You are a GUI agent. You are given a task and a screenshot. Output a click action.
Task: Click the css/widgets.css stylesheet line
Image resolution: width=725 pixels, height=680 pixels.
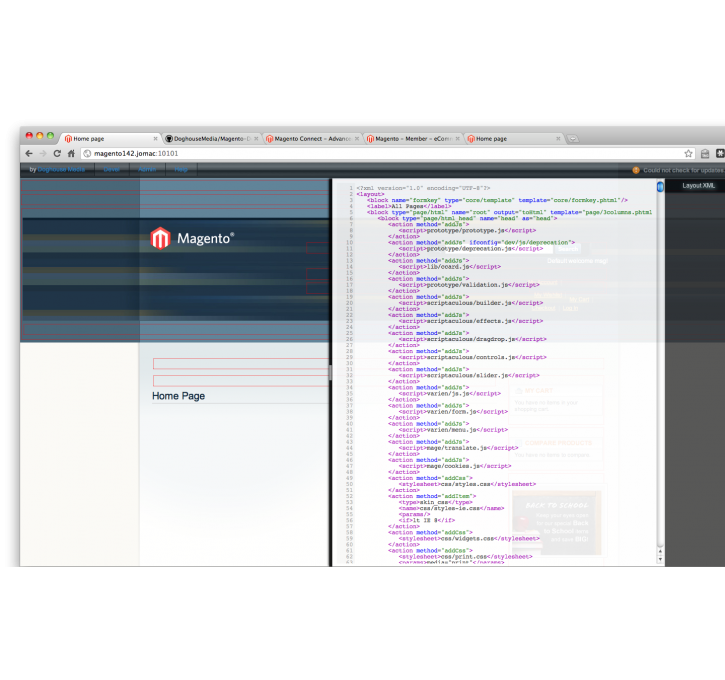[469, 539]
